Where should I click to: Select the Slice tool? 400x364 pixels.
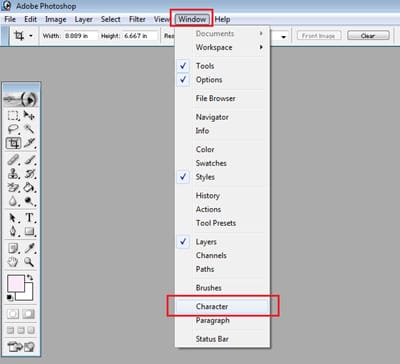[29, 143]
